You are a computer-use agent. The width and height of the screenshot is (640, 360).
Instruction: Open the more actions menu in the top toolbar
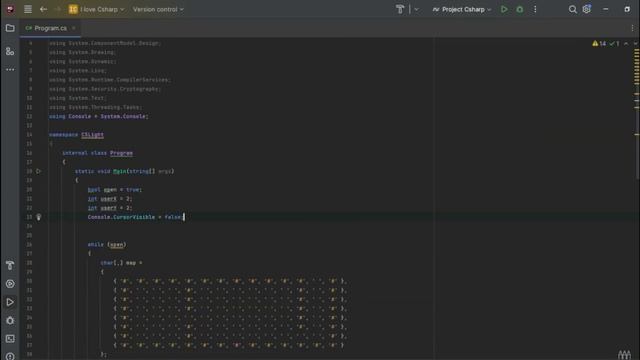click(535, 9)
